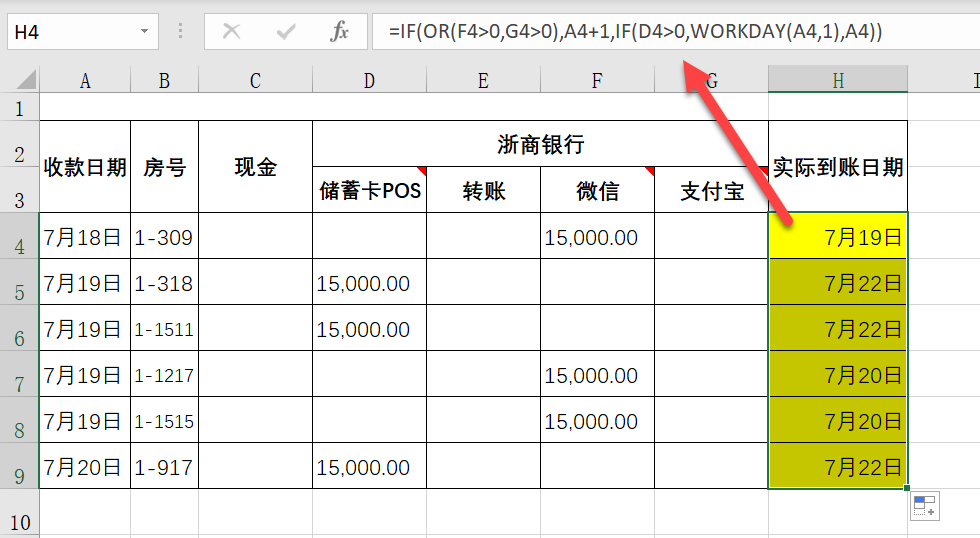Click the 实际到账日期 header cell
980x538 pixels.
(x=838, y=167)
